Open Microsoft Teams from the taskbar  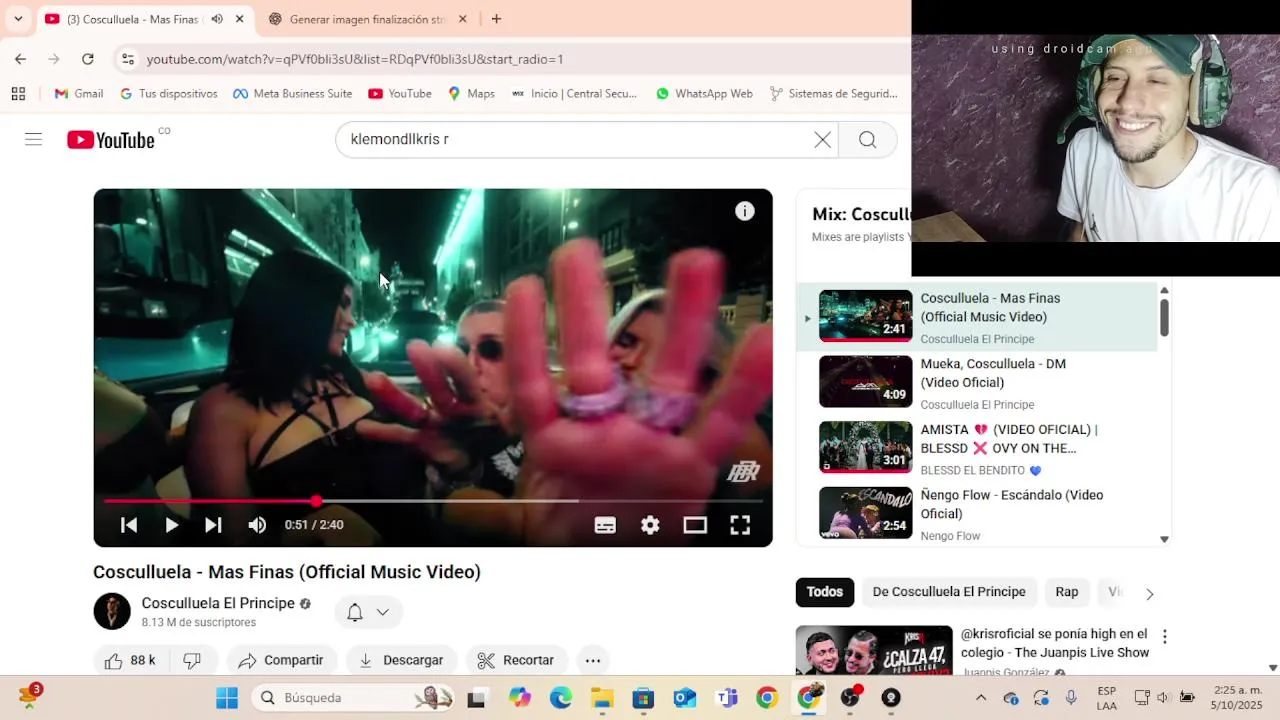click(x=727, y=698)
